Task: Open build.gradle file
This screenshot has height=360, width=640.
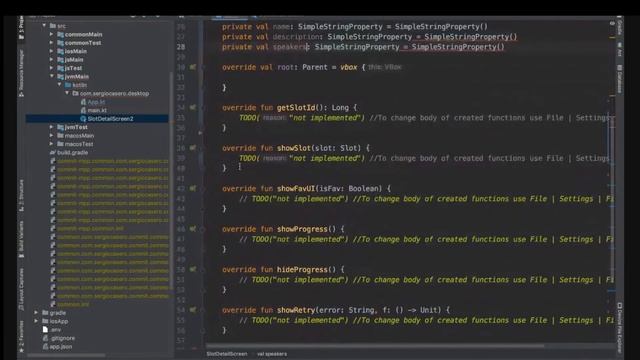Action: click(72, 152)
